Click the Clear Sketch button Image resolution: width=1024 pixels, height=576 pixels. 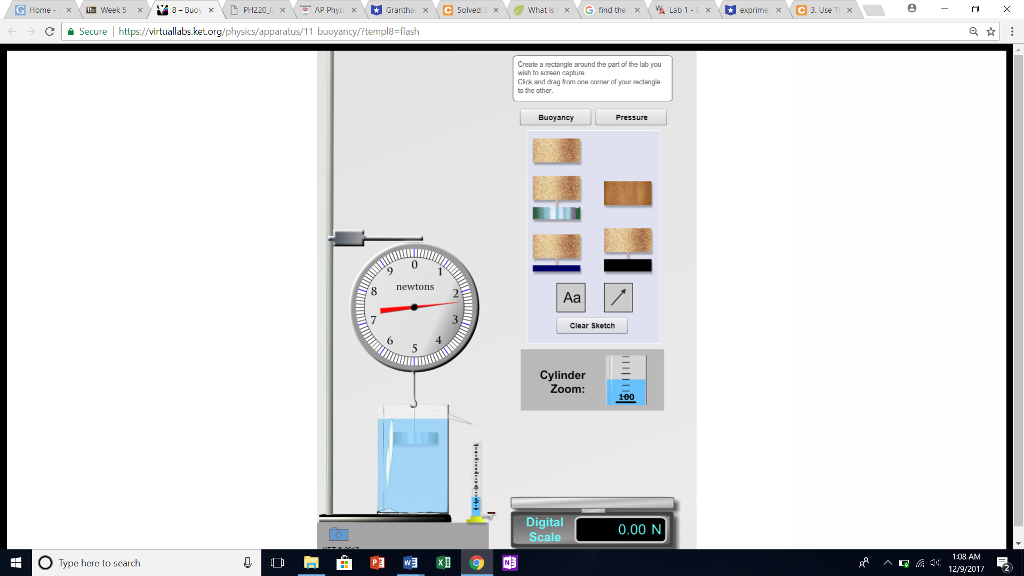592,325
